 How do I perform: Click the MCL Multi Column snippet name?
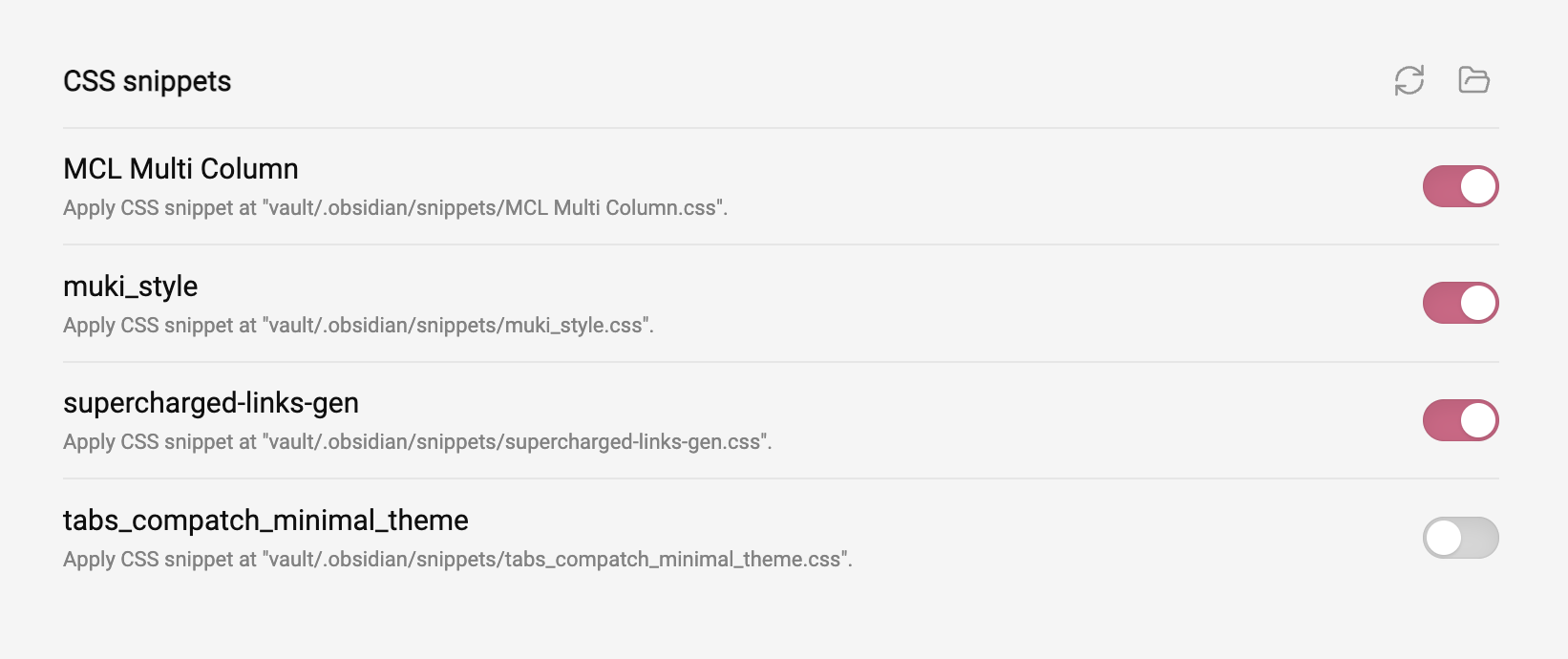coord(180,168)
